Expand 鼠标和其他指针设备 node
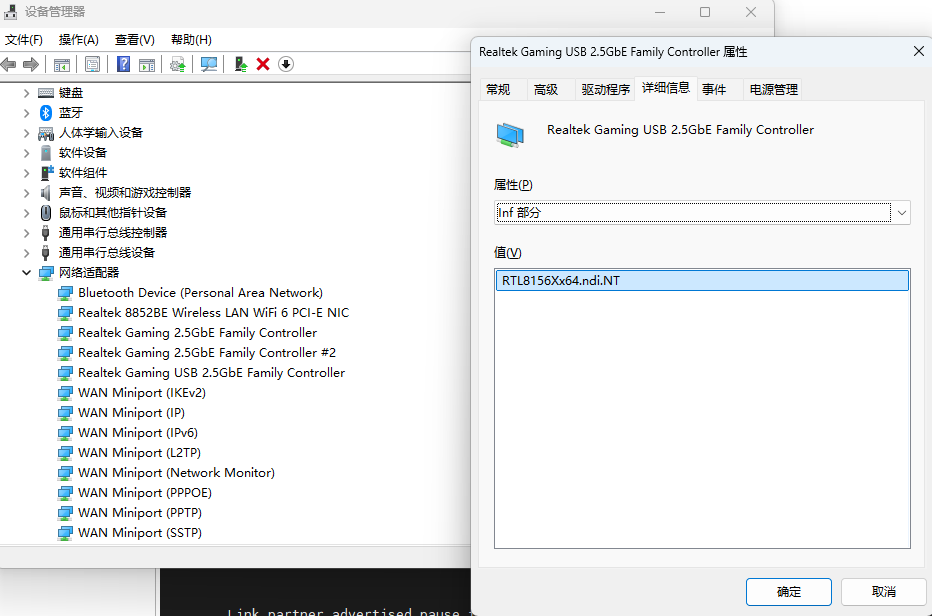932x616 pixels. pyautogui.click(x=26, y=213)
